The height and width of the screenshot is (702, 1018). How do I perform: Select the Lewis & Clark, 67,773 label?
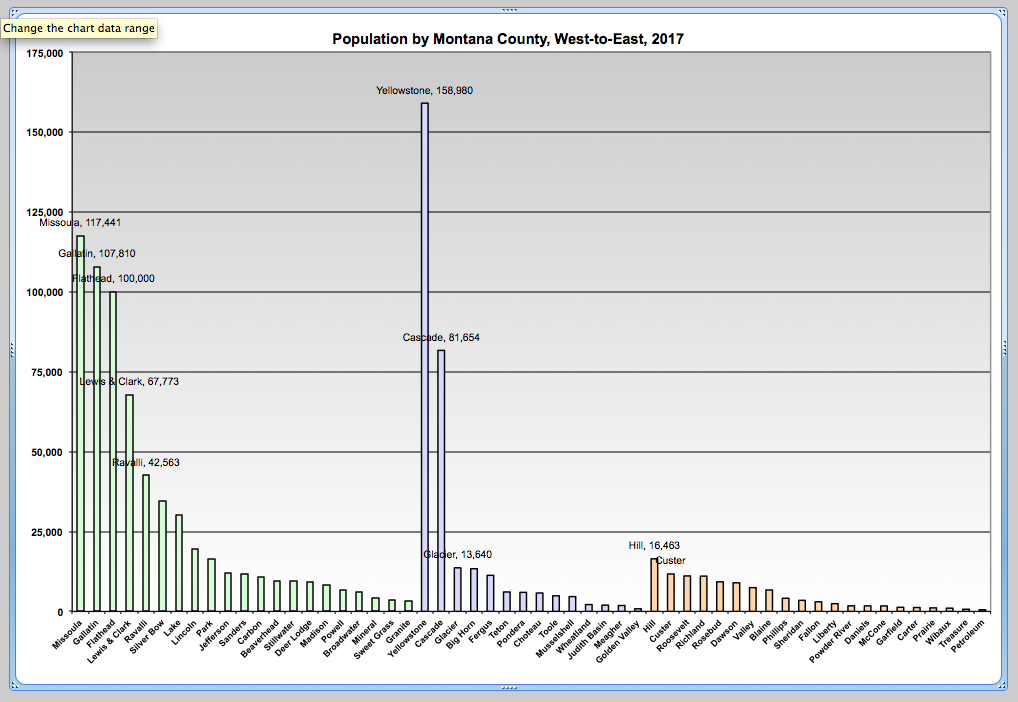coord(128,381)
